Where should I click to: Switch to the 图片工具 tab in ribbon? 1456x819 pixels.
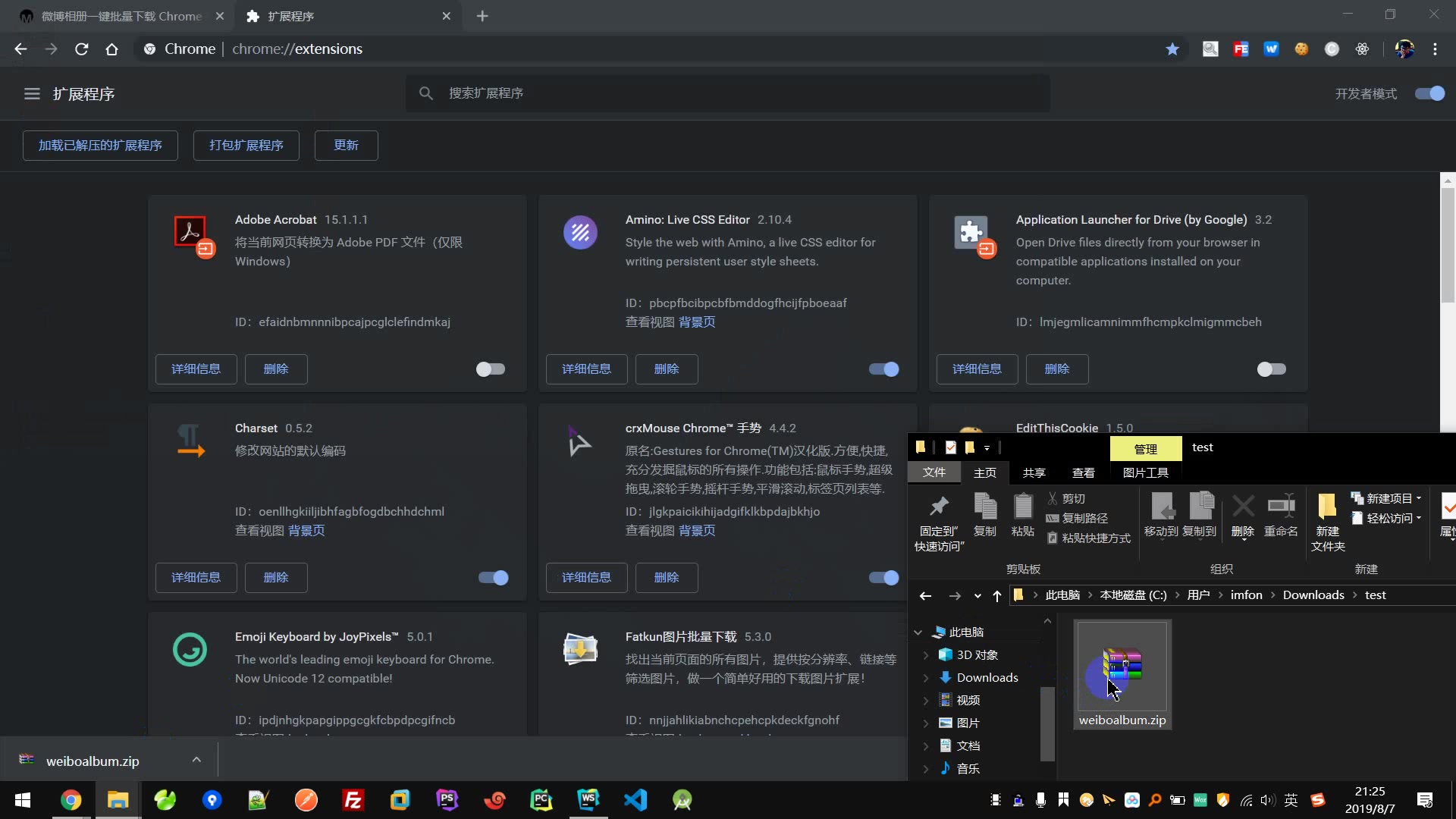1145,472
